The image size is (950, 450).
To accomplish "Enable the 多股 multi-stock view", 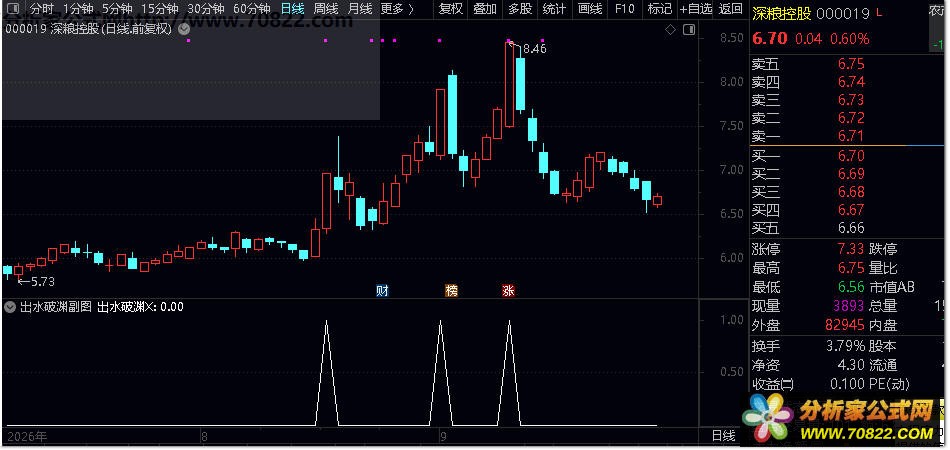I will click(520, 8).
